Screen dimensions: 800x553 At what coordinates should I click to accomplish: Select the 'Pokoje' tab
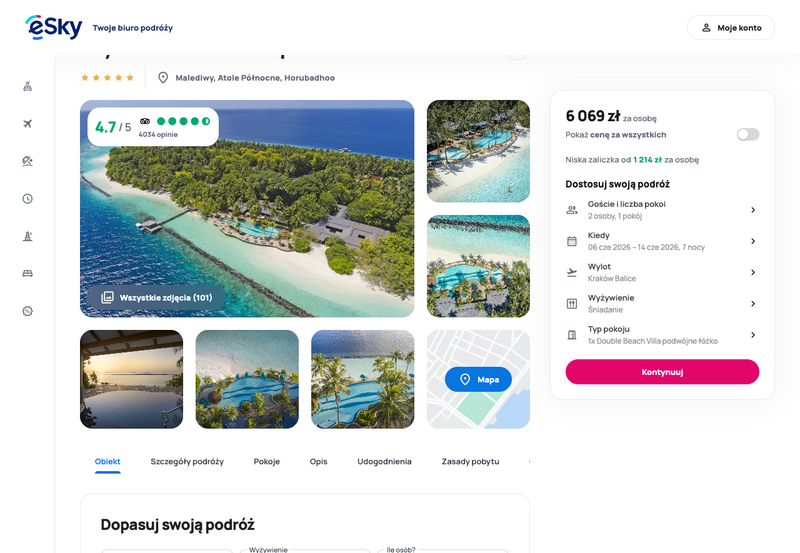tap(267, 462)
